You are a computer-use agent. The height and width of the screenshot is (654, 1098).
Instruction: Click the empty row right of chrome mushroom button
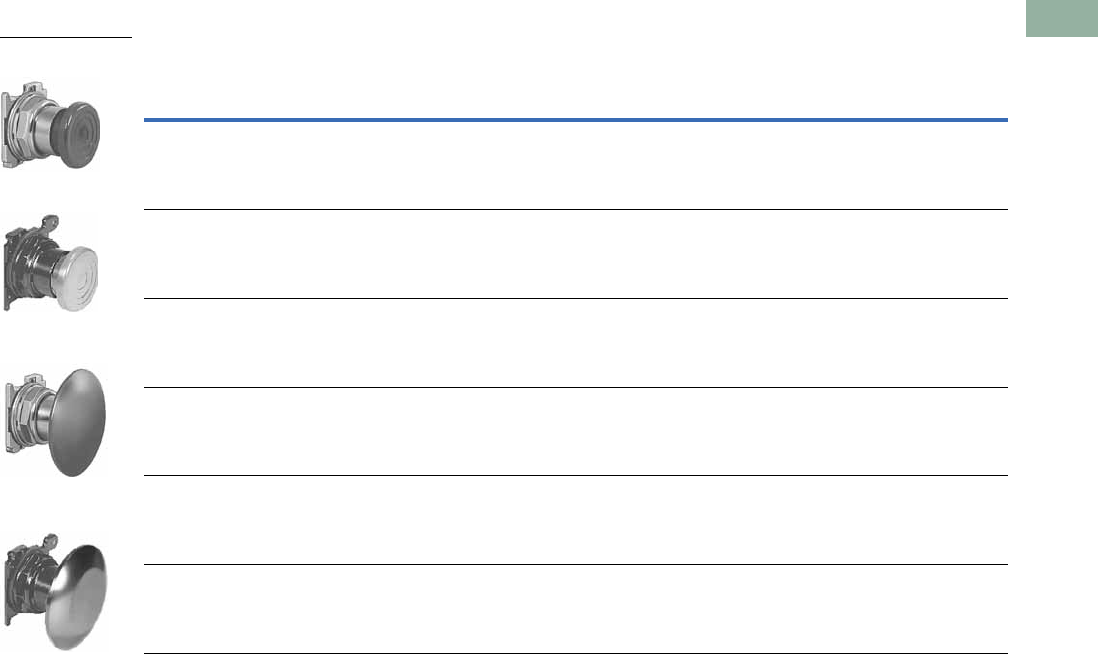[x=575, y=608]
